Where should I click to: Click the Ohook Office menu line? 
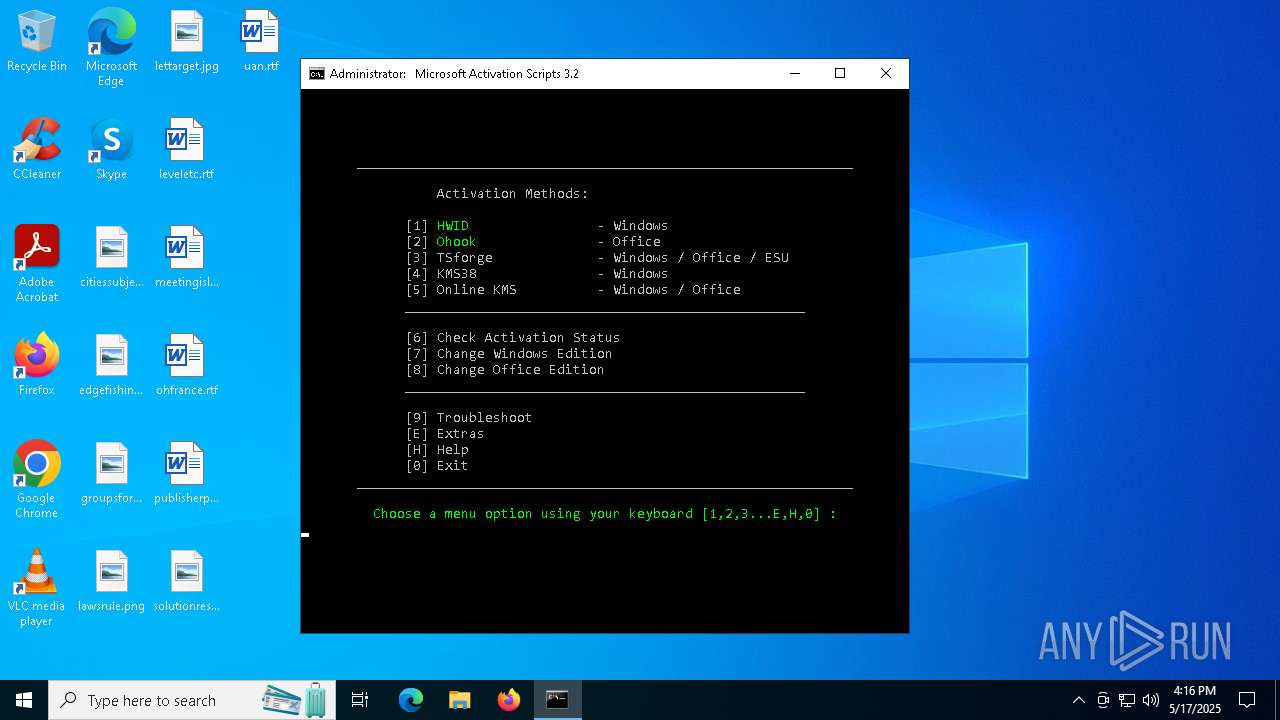pos(533,242)
